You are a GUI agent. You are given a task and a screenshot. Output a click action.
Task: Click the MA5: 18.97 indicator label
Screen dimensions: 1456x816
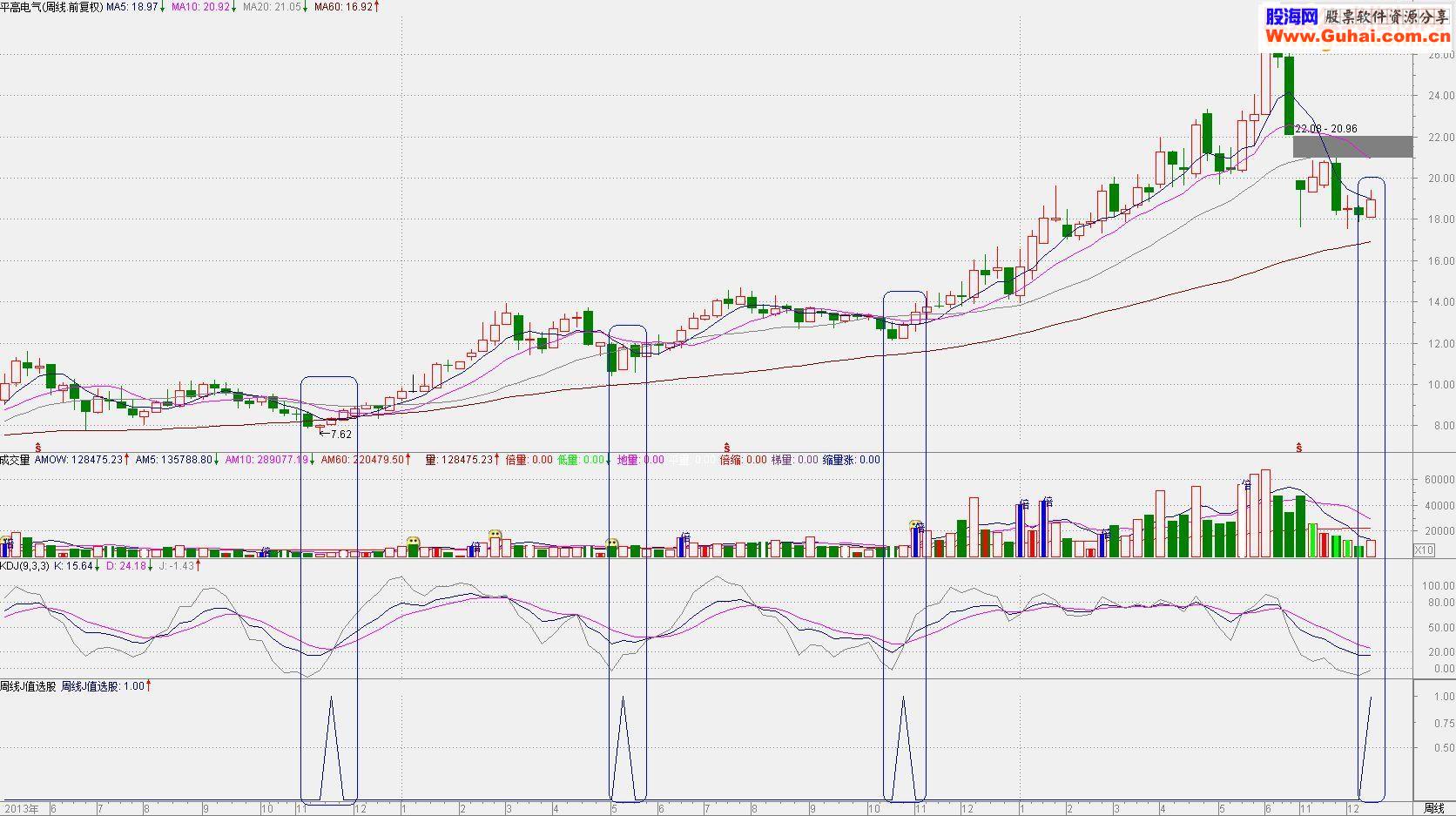coord(134,7)
